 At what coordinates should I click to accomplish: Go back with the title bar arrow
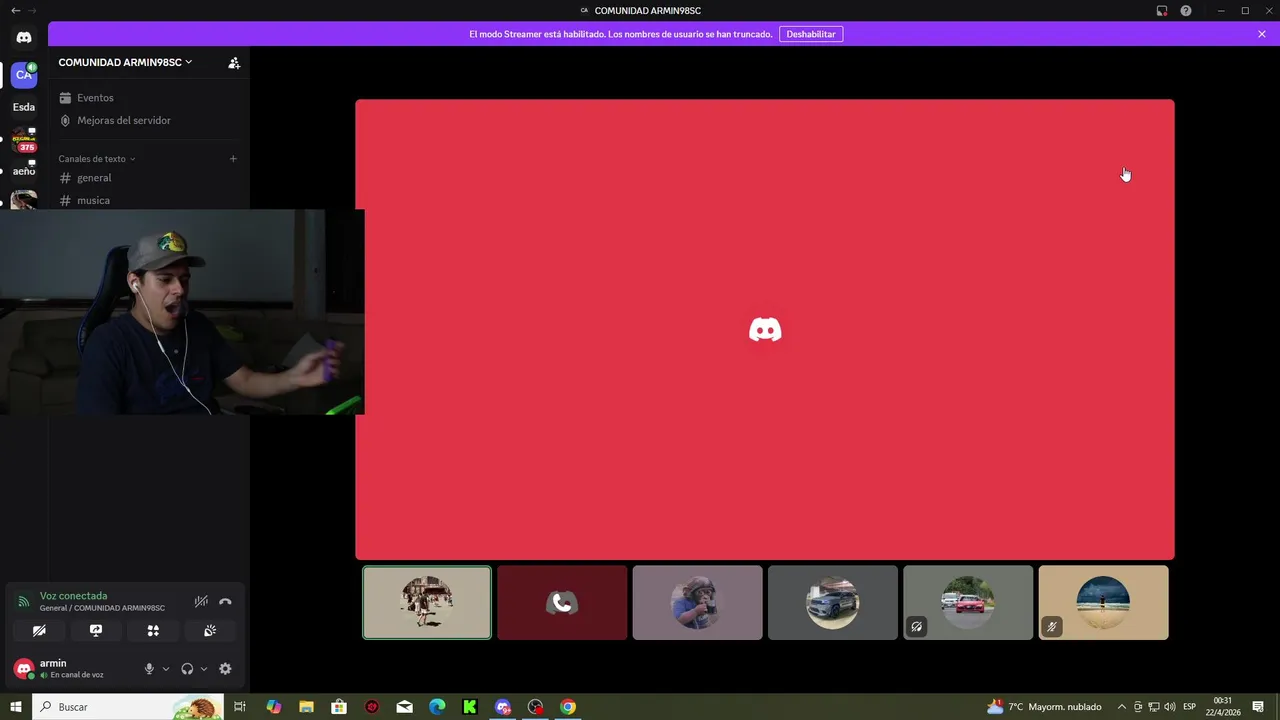click(15, 11)
